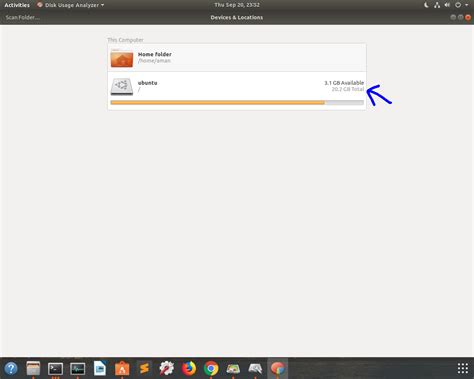Expand the system menu arrow
Viewport: 474px width, 379px height.
pos(467,5)
